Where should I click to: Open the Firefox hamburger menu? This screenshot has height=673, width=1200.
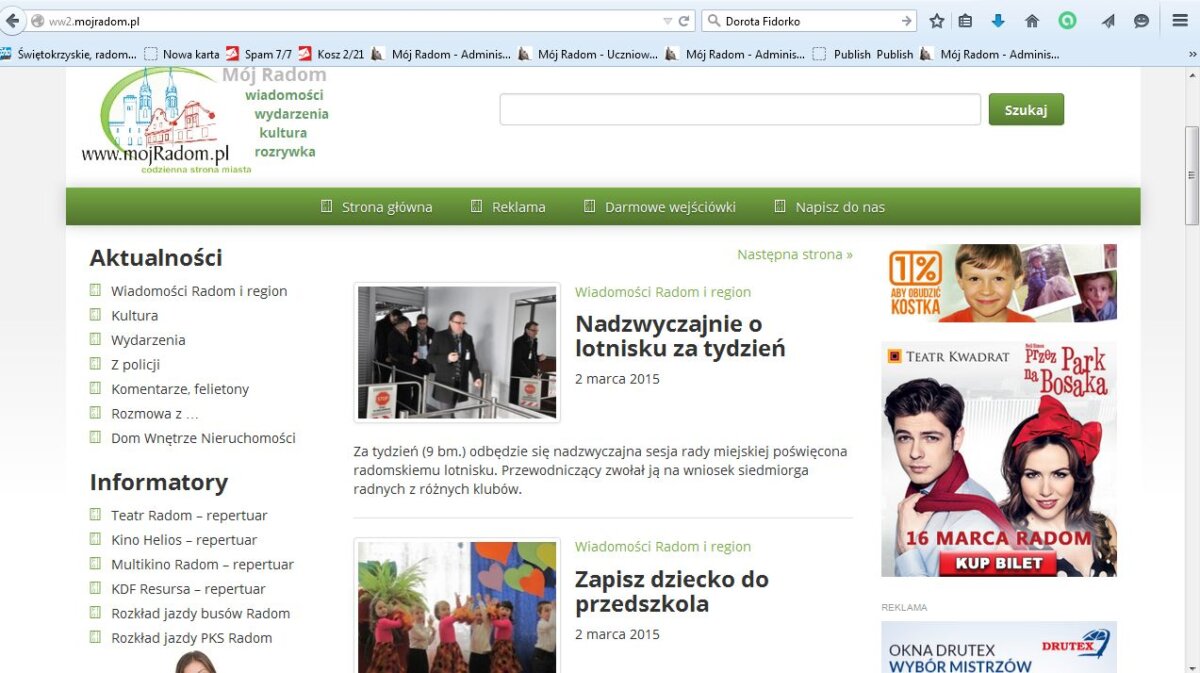pos(1180,21)
